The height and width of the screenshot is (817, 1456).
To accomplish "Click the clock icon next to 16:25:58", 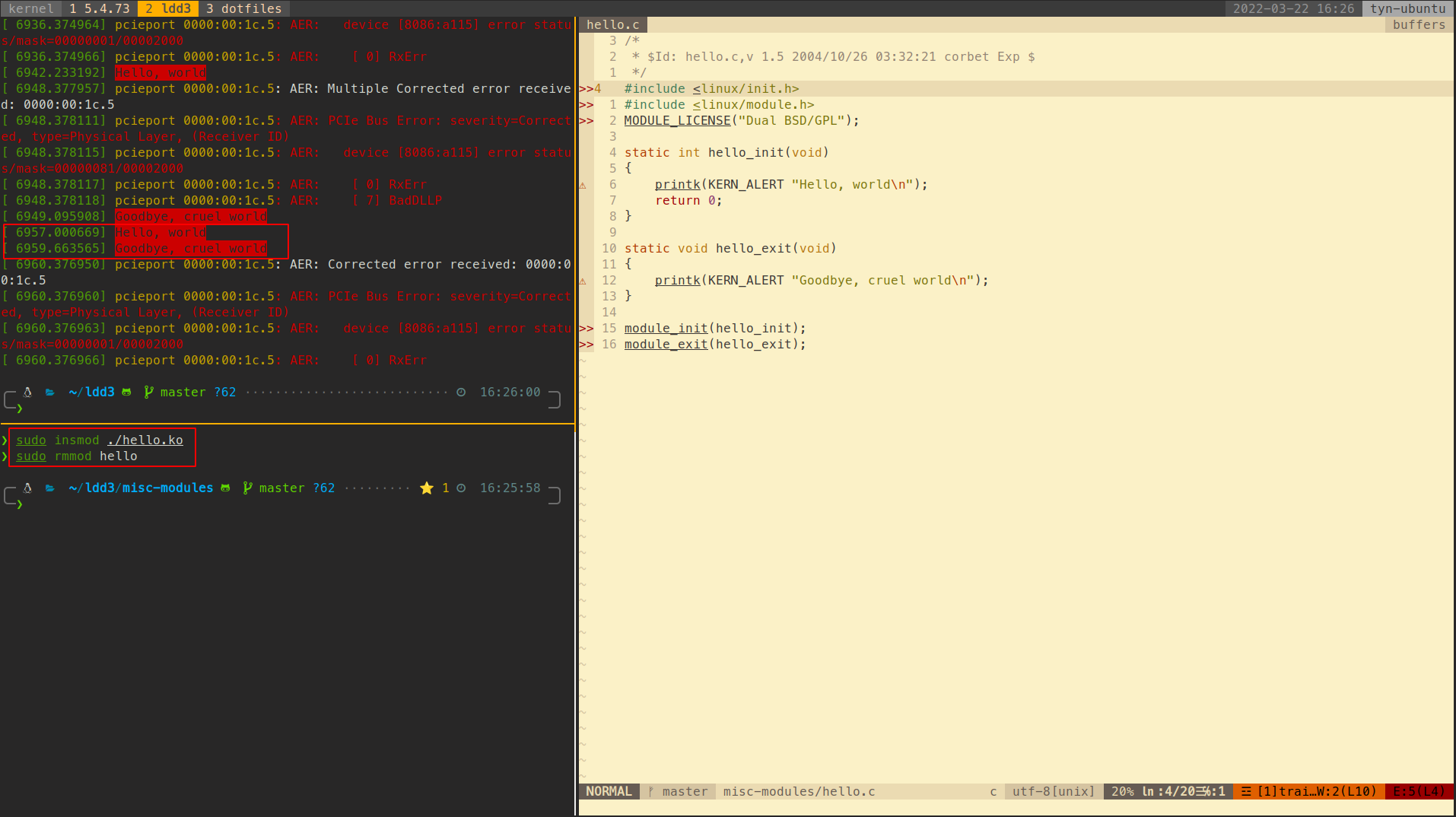I will (x=461, y=488).
